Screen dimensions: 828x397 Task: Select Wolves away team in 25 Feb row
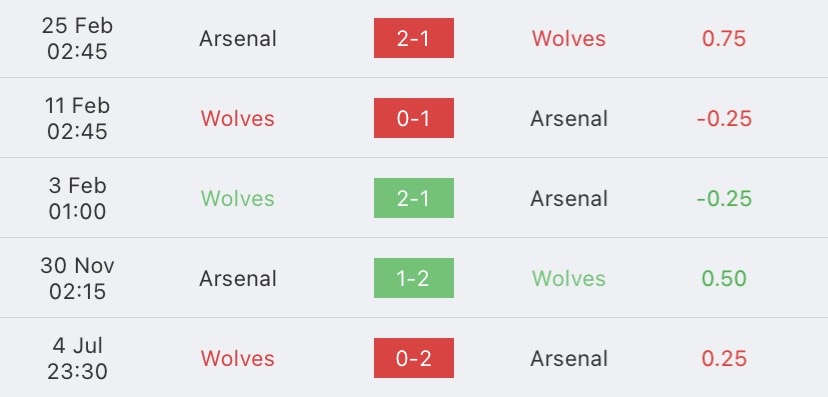569,39
